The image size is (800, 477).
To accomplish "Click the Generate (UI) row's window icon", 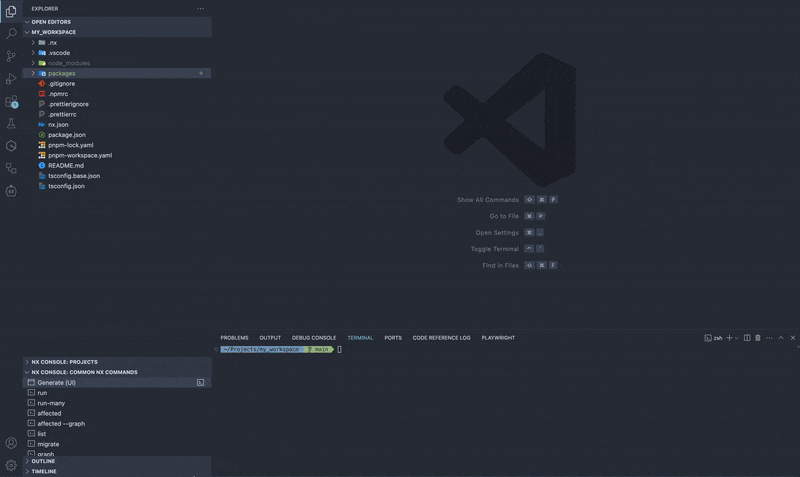I will point(31,382).
